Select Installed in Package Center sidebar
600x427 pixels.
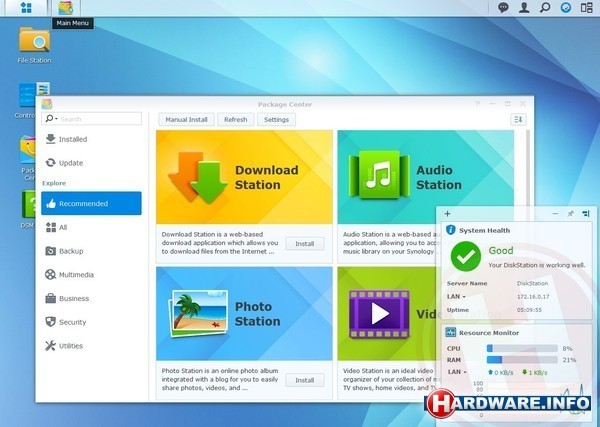tap(91, 139)
